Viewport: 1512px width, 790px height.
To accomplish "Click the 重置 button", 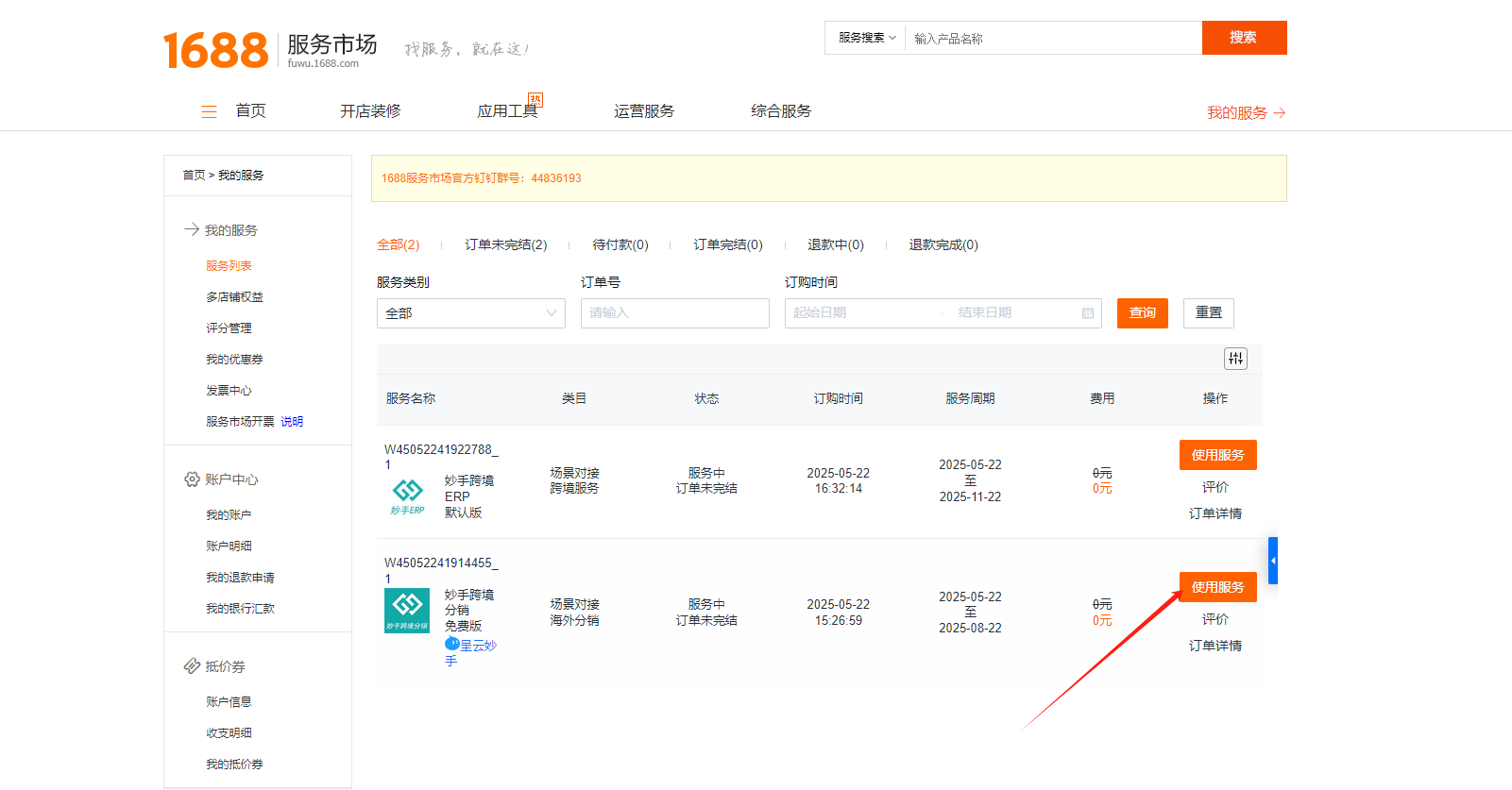I will 1209,313.
